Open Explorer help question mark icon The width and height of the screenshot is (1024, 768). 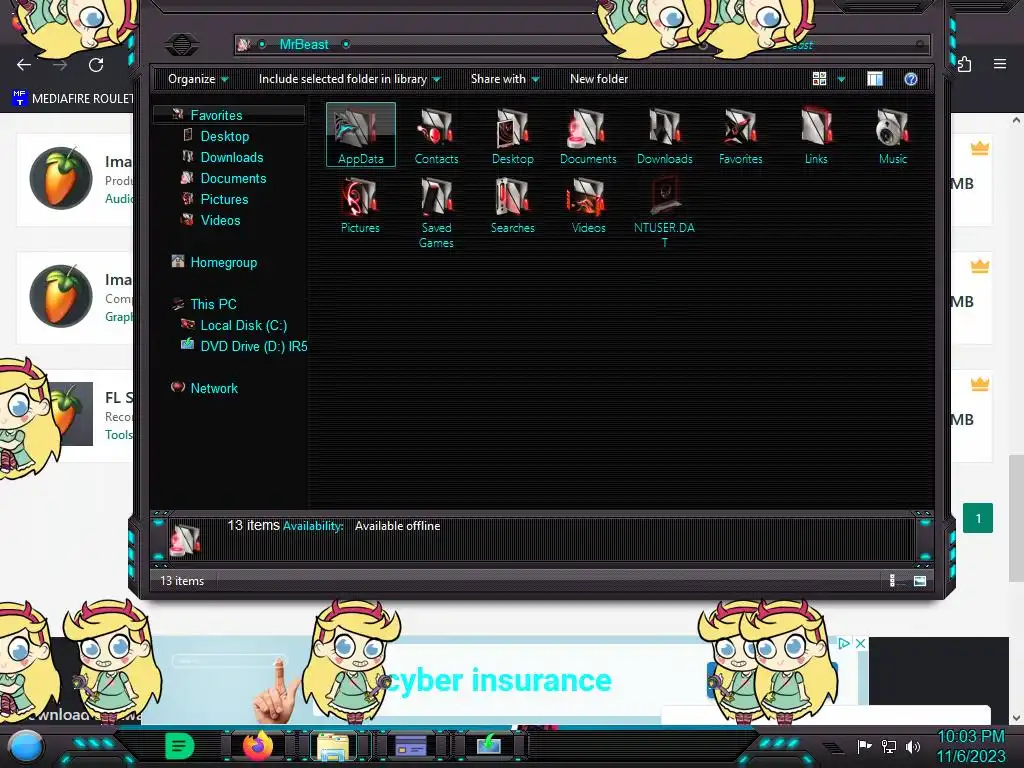[x=911, y=79]
